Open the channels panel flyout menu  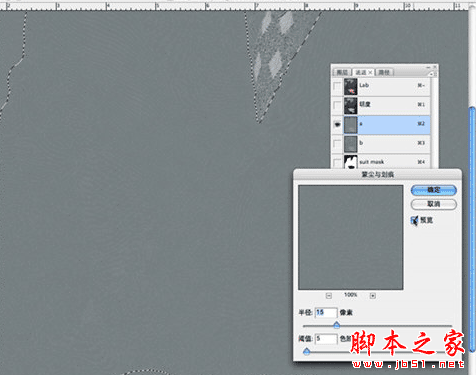[x=433, y=73]
